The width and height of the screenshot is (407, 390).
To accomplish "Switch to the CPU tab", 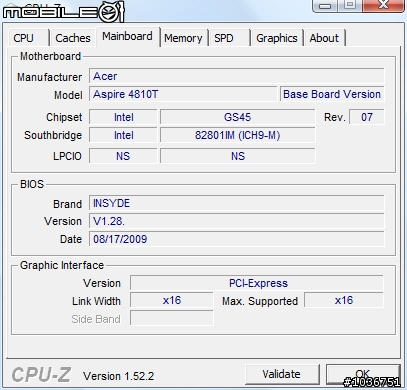I will [x=29, y=38].
